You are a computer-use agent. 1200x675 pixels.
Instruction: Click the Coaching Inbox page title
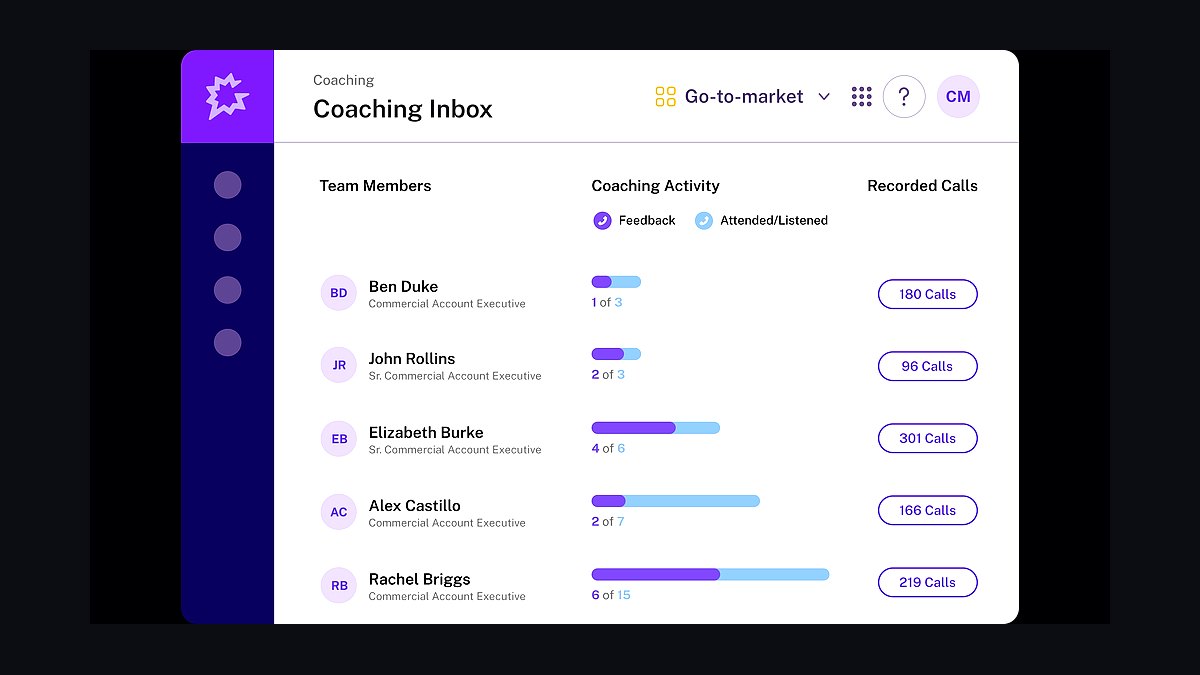pyautogui.click(x=403, y=109)
